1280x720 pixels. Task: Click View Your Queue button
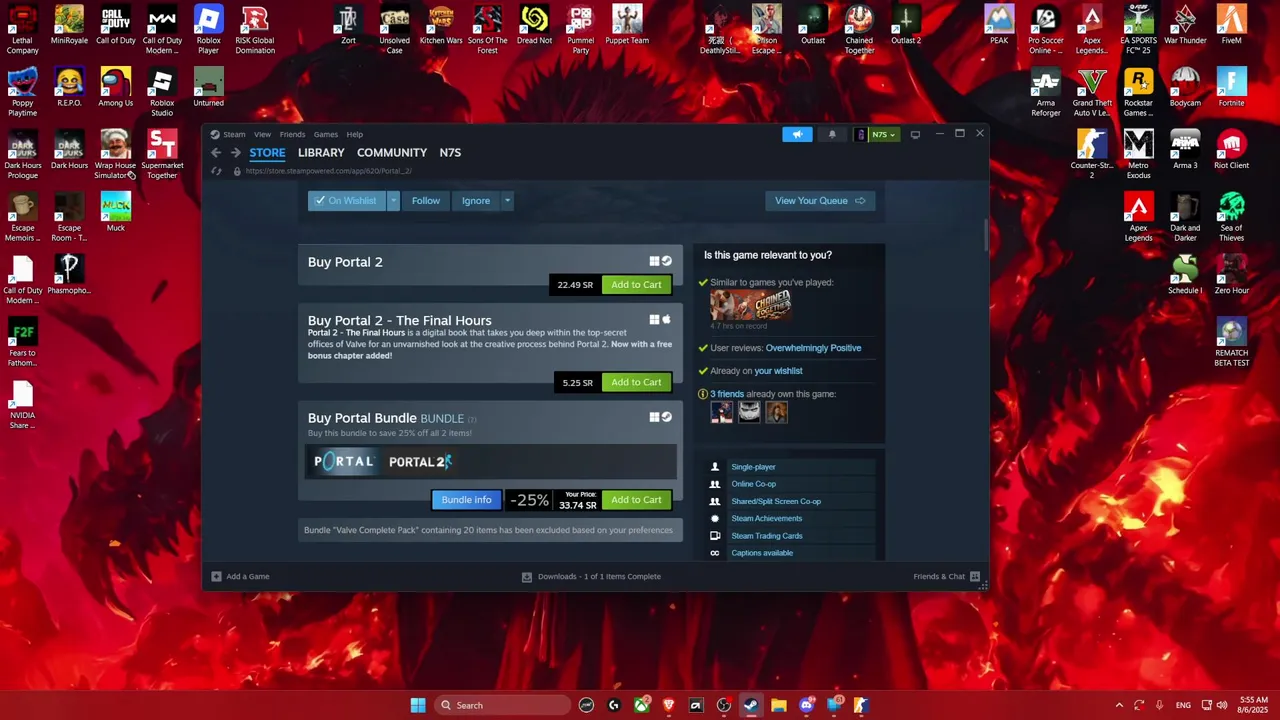819,201
